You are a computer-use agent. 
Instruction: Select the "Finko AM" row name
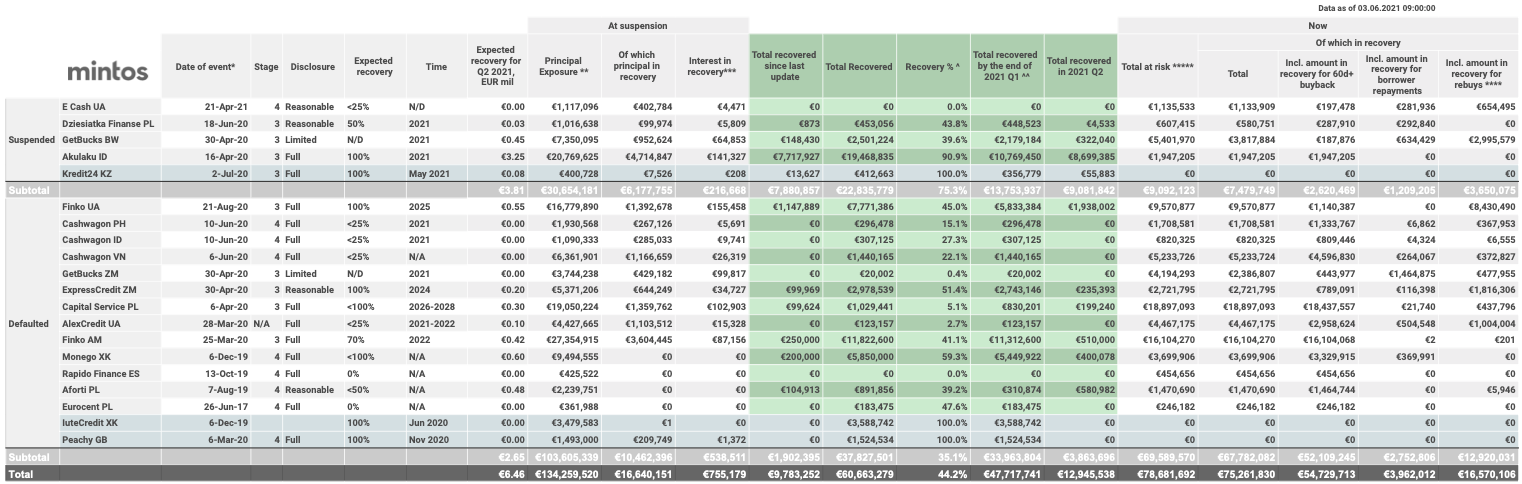point(82,341)
